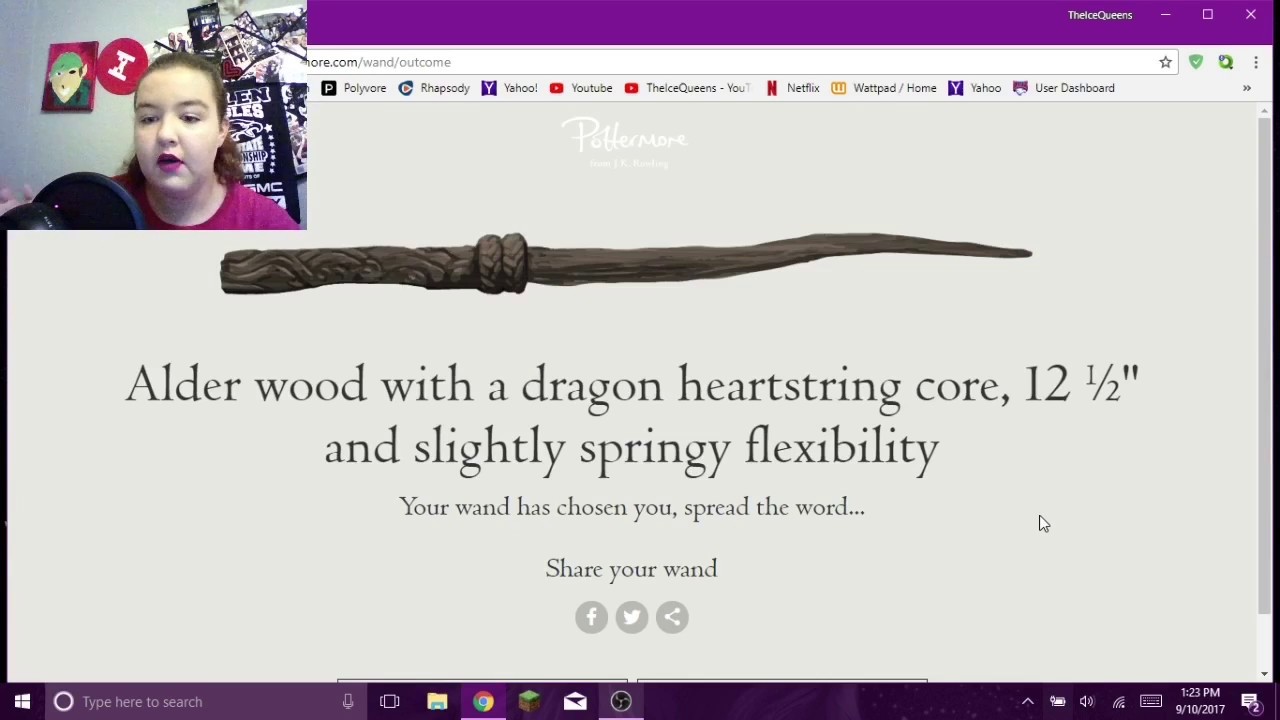1280x720 pixels.
Task: Share wand on Facebook
Action: click(591, 617)
